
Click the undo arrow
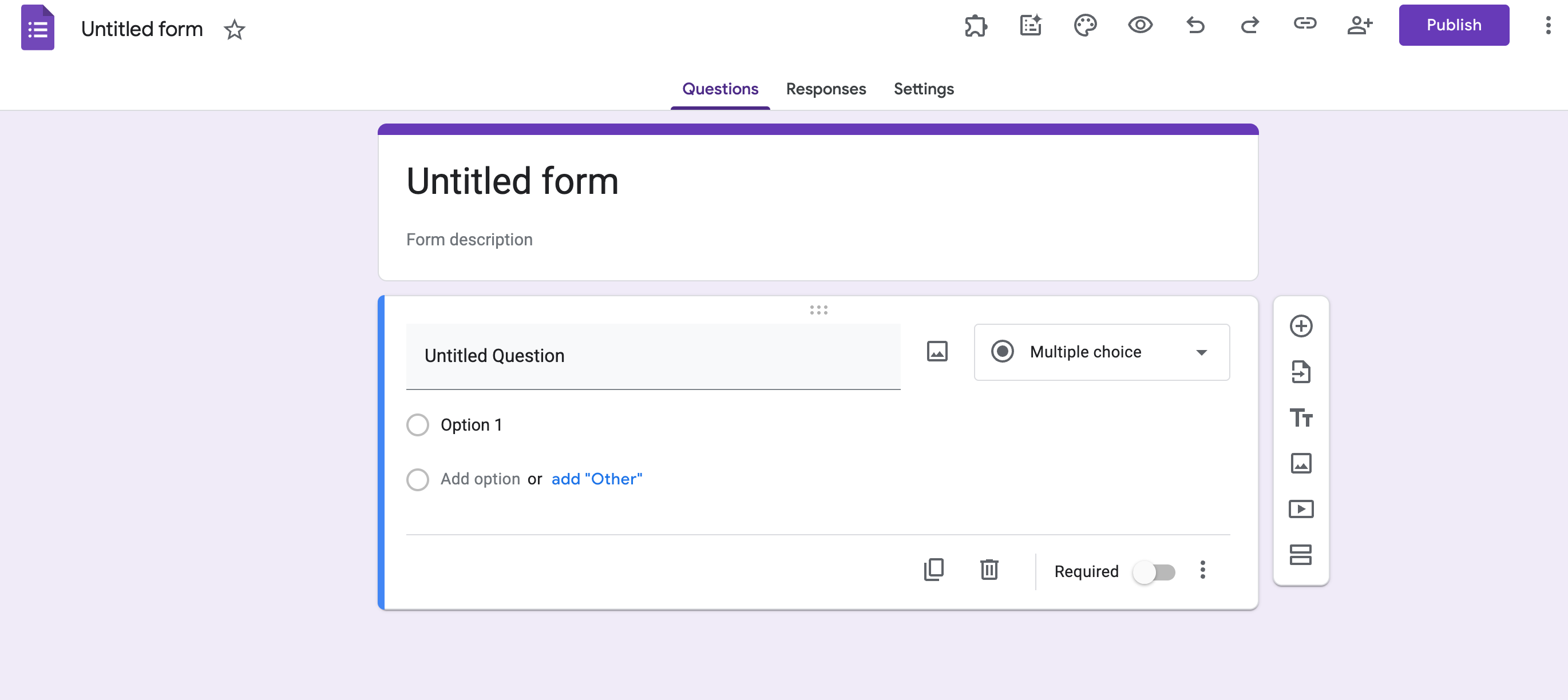pyautogui.click(x=1195, y=26)
